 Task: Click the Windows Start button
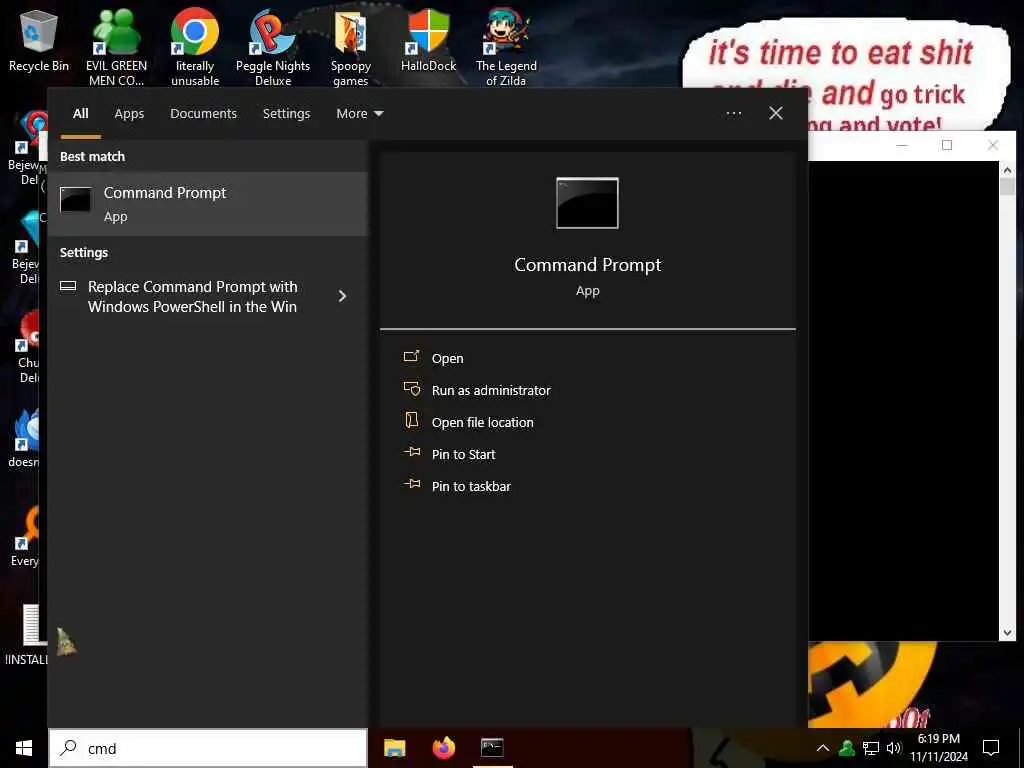pos(24,748)
